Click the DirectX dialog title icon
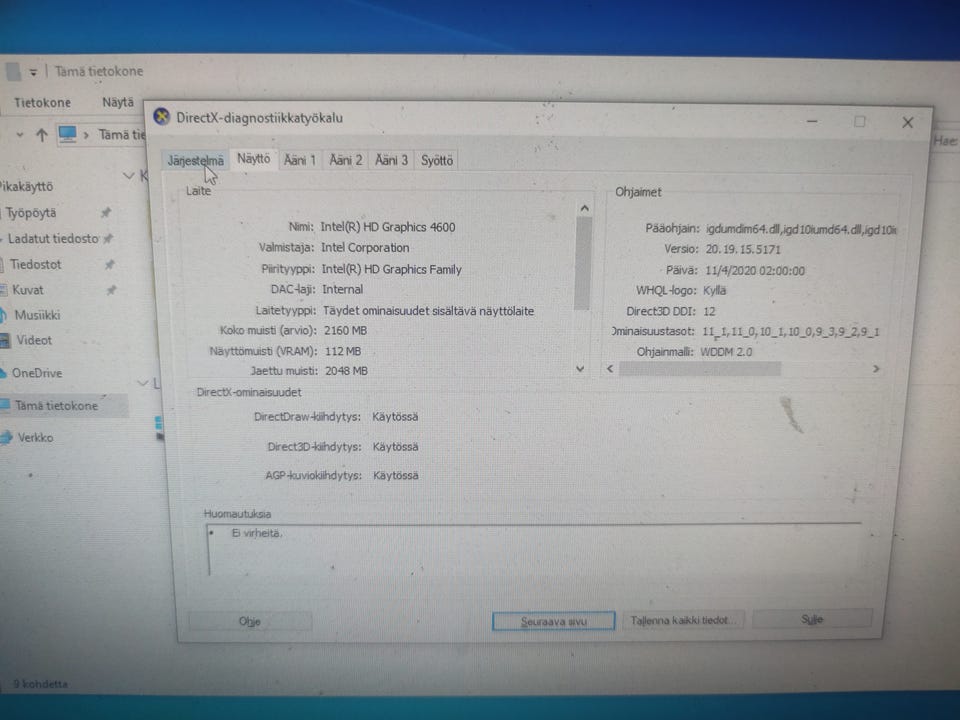960x720 pixels. coord(162,116)
